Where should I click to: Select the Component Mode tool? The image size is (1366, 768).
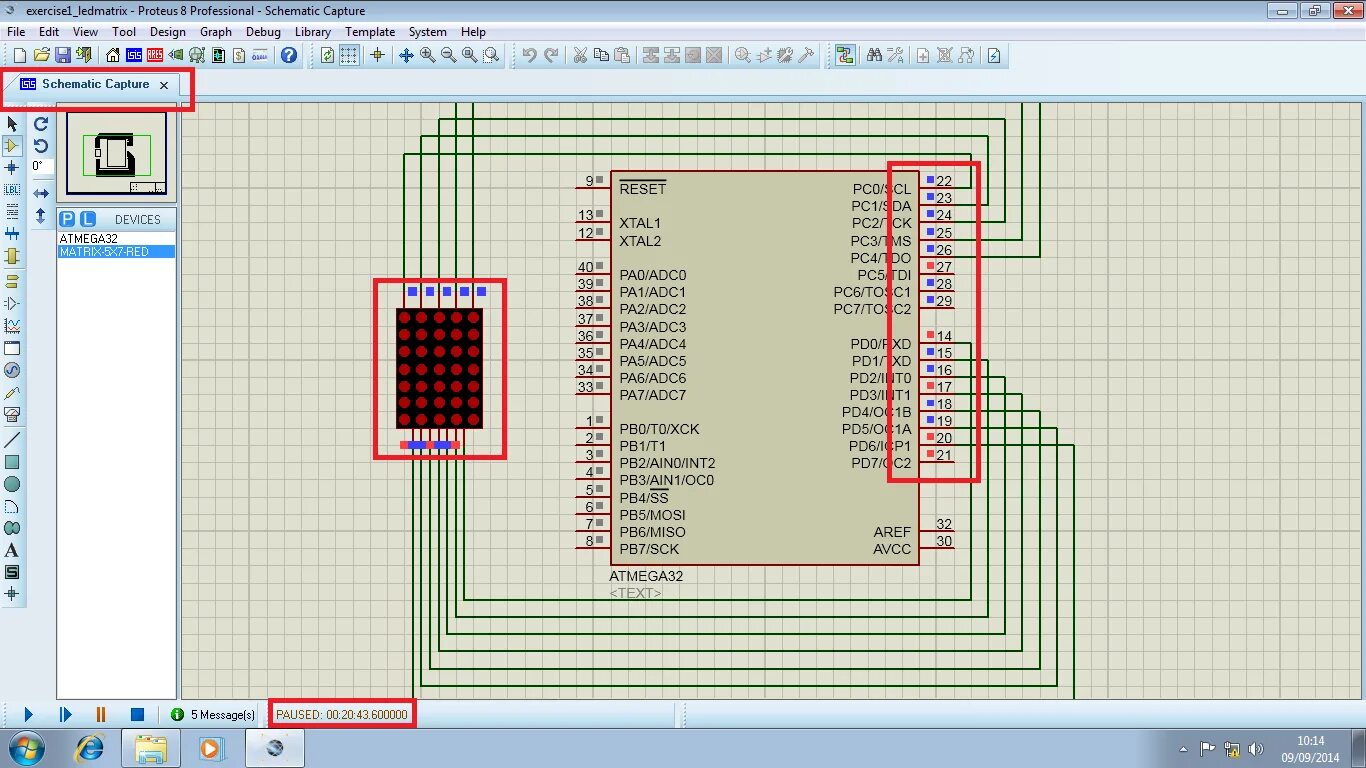tap(12, 145)
